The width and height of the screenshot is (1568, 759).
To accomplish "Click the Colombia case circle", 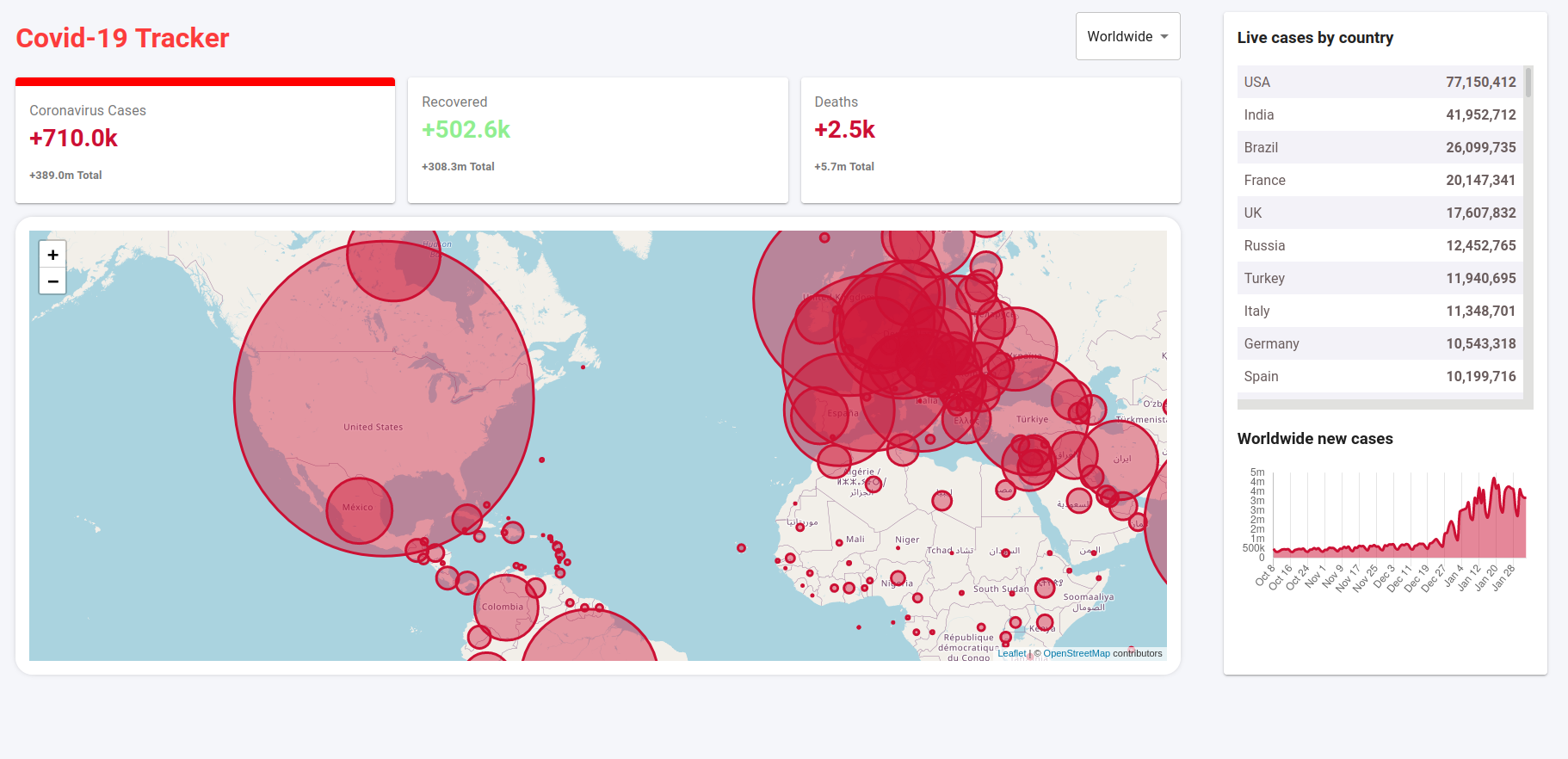I will click(x=505, y=608).
